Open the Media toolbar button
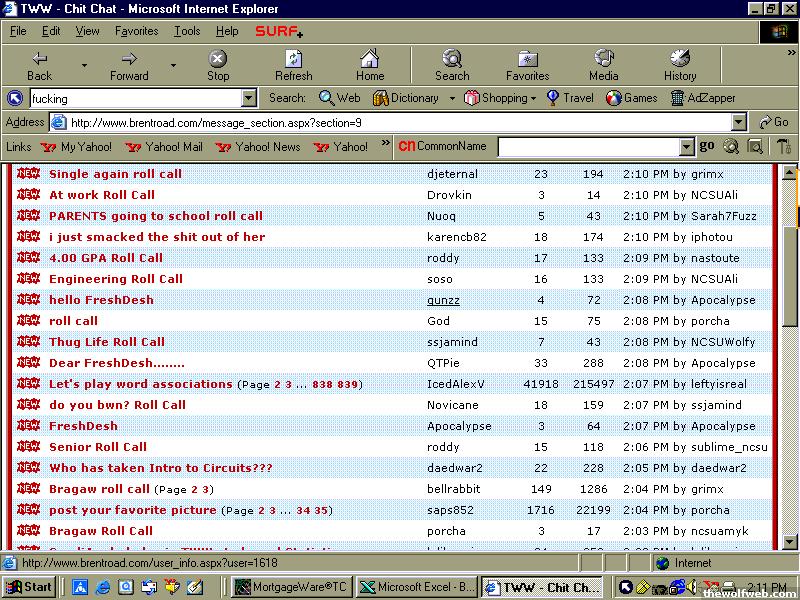This screenshot has height=600, width=800. tap(603, 60)
